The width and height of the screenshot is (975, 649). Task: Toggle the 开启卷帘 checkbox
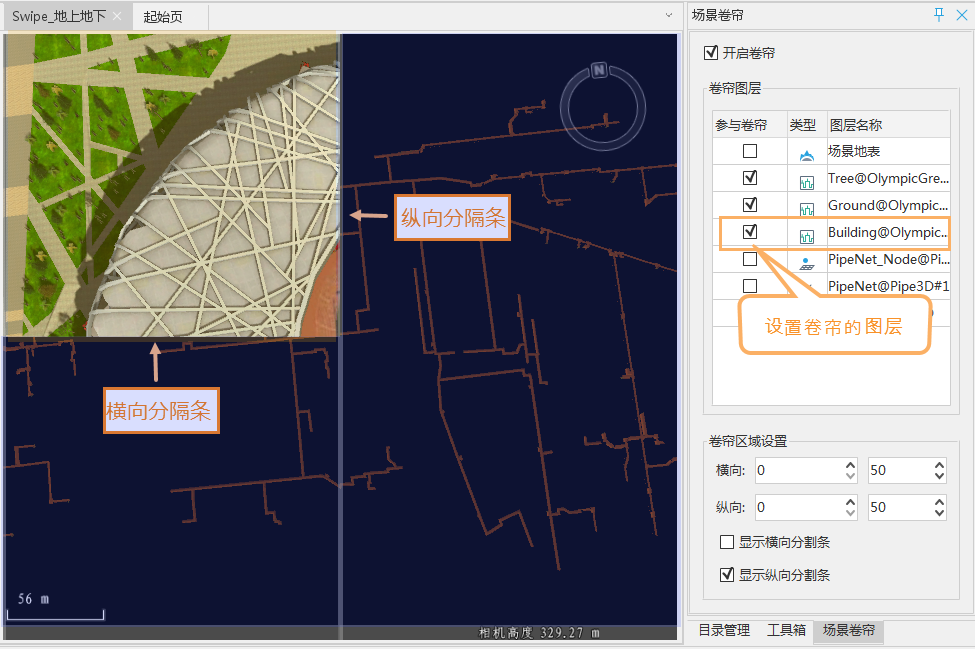(x=711, y=53)
